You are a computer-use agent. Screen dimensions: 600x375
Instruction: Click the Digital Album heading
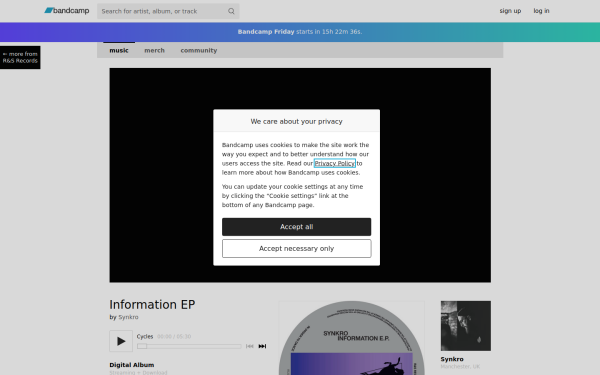[132, 365]
